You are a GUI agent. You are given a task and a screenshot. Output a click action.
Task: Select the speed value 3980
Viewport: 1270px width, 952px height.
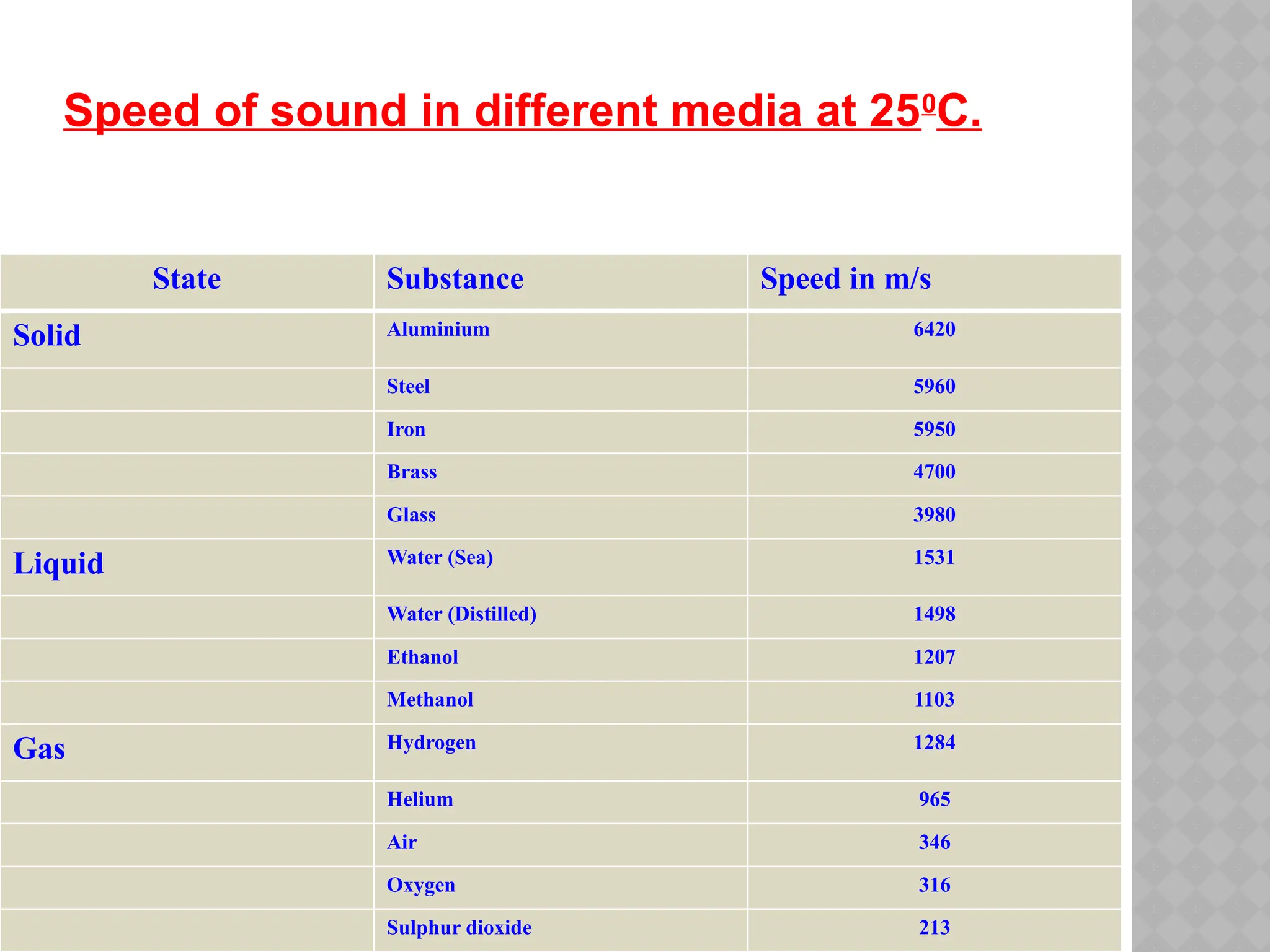tap(934, 514)
